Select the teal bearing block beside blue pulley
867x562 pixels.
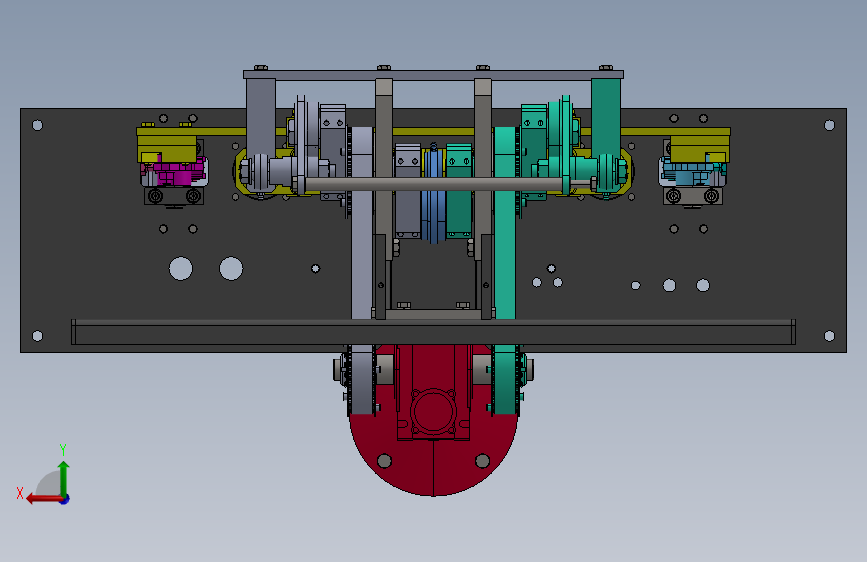pyautogui.click(x=459, y=190)
